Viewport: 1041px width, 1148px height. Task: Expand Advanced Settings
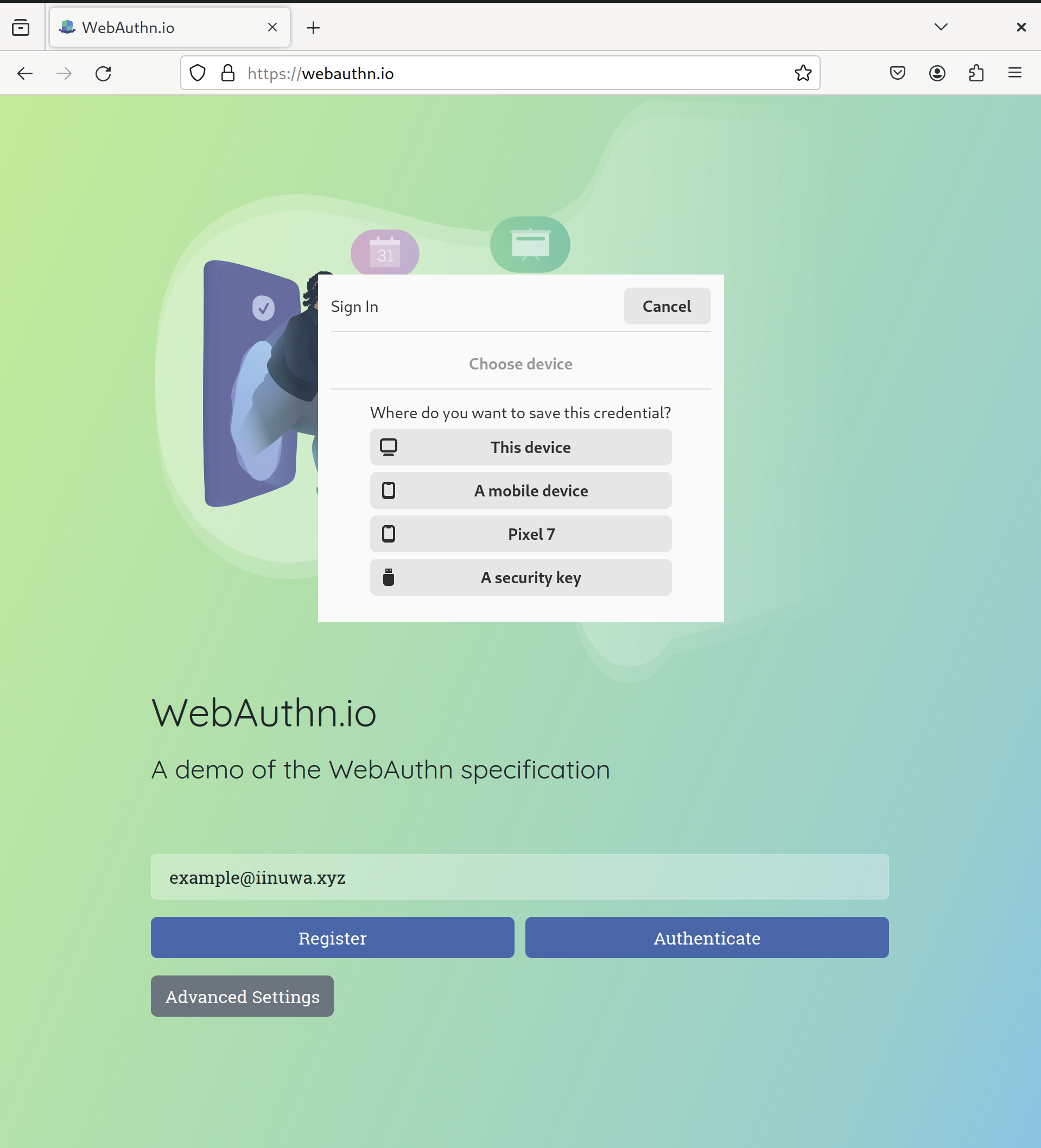click(242, 997)
